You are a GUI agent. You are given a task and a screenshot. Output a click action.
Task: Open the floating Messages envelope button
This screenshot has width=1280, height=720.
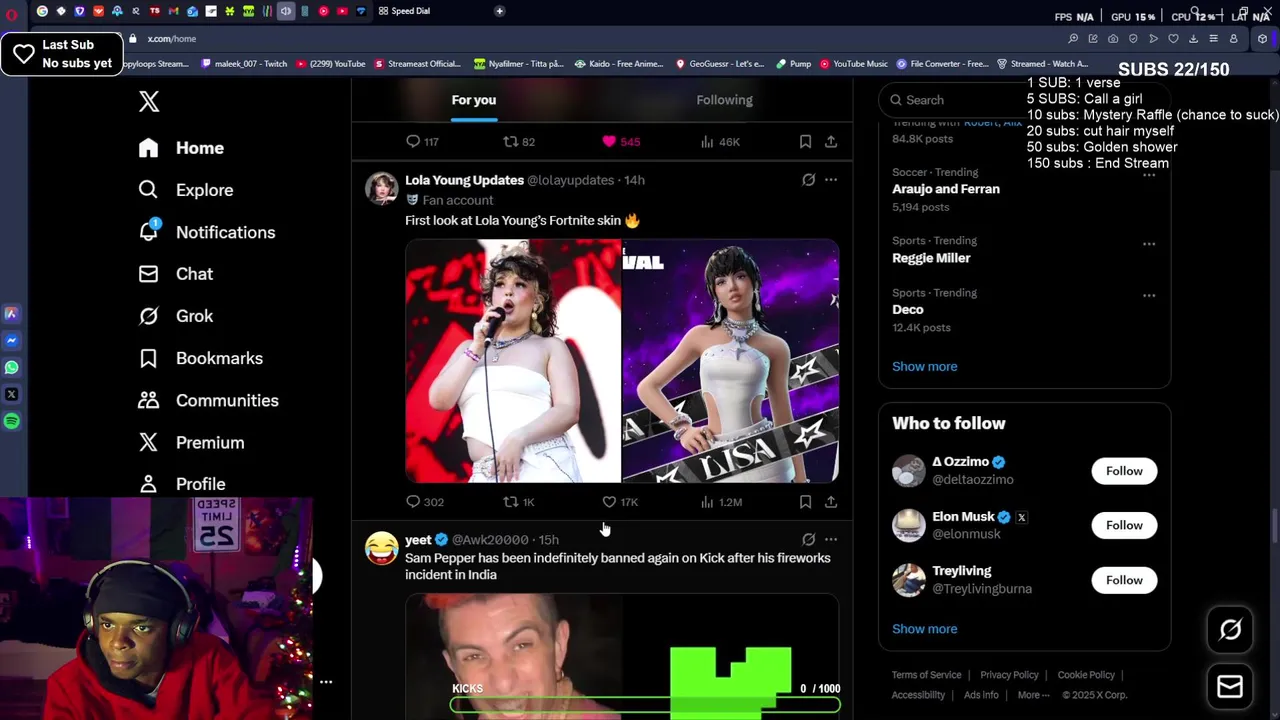click(1230, 687)
